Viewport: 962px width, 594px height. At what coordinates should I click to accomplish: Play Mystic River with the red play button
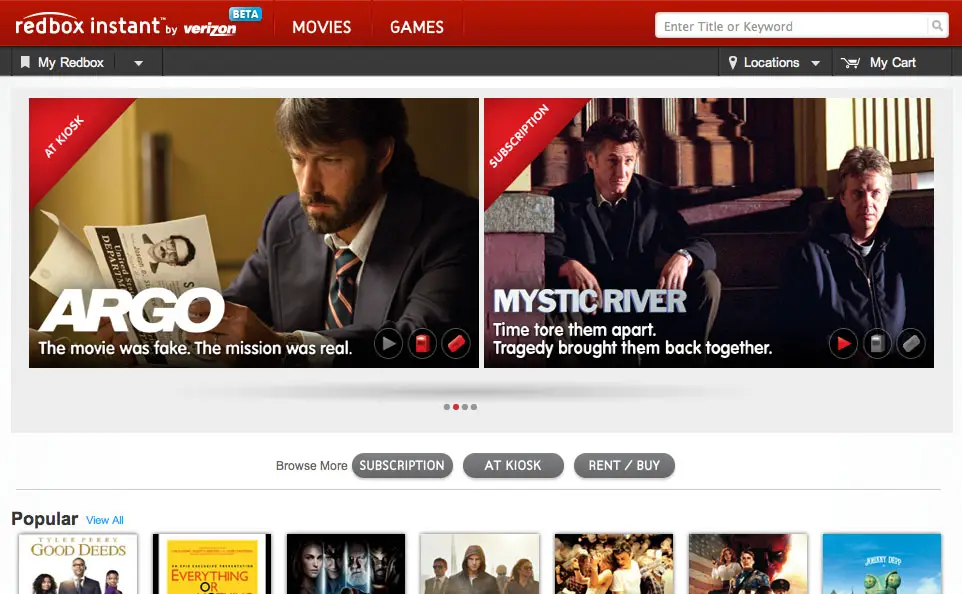tap(844, 344)
